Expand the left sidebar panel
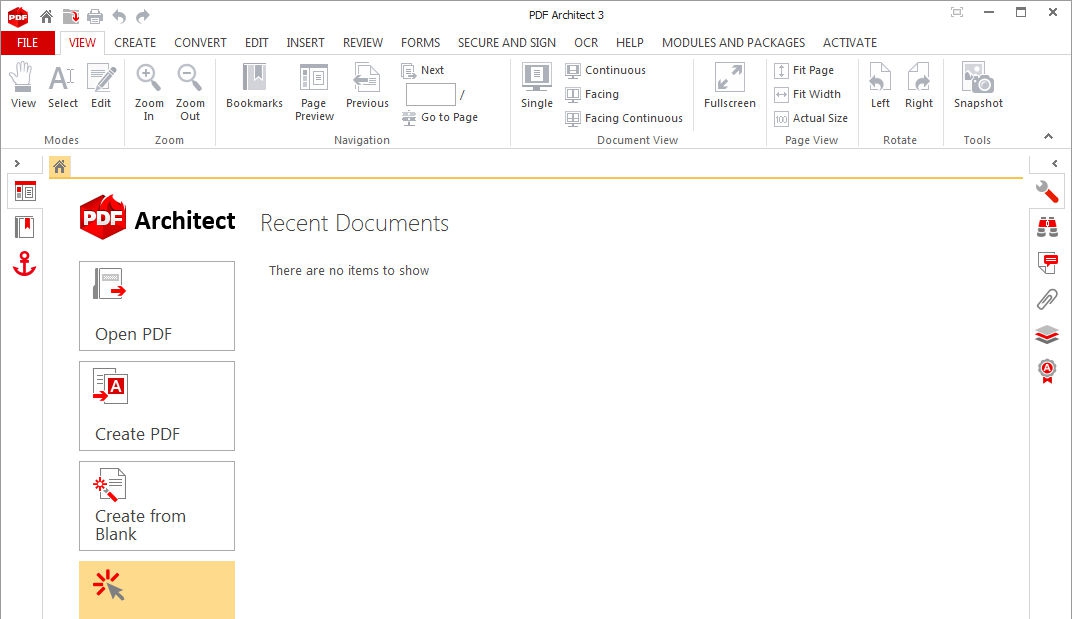 pos(19,162)
